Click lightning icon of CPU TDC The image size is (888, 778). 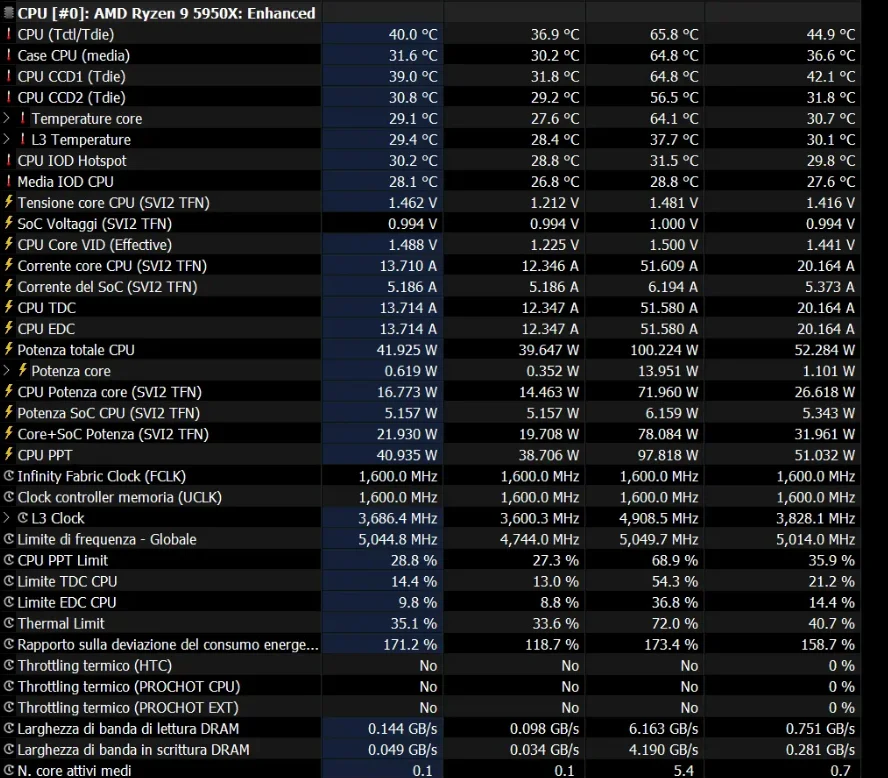click(8, 307)
